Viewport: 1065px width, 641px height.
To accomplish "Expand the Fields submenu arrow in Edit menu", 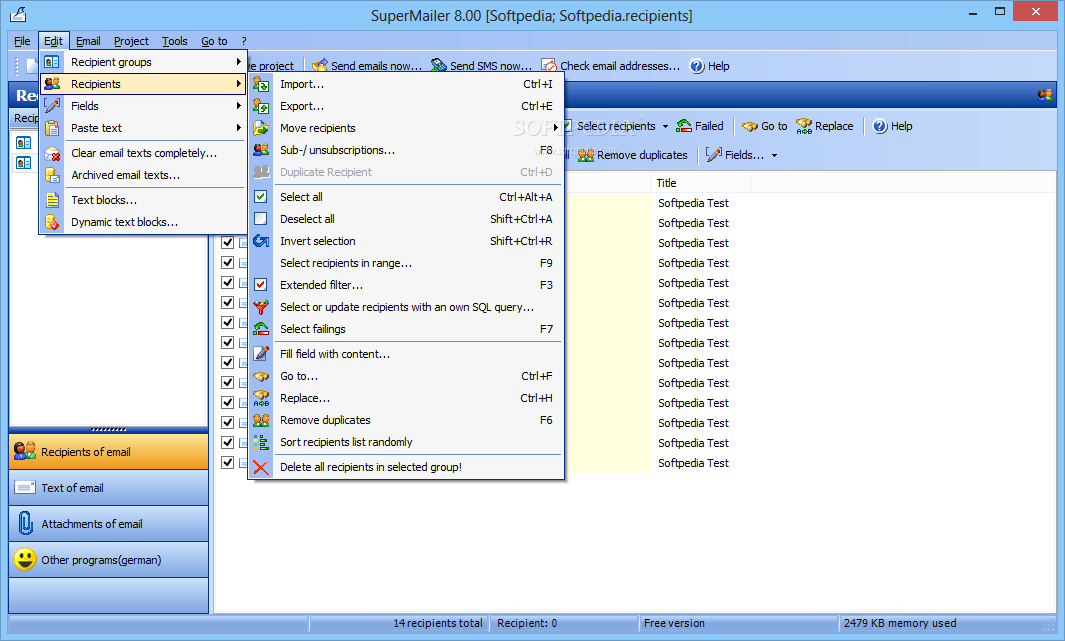I will pyautogui.click(x=238, y=106).
